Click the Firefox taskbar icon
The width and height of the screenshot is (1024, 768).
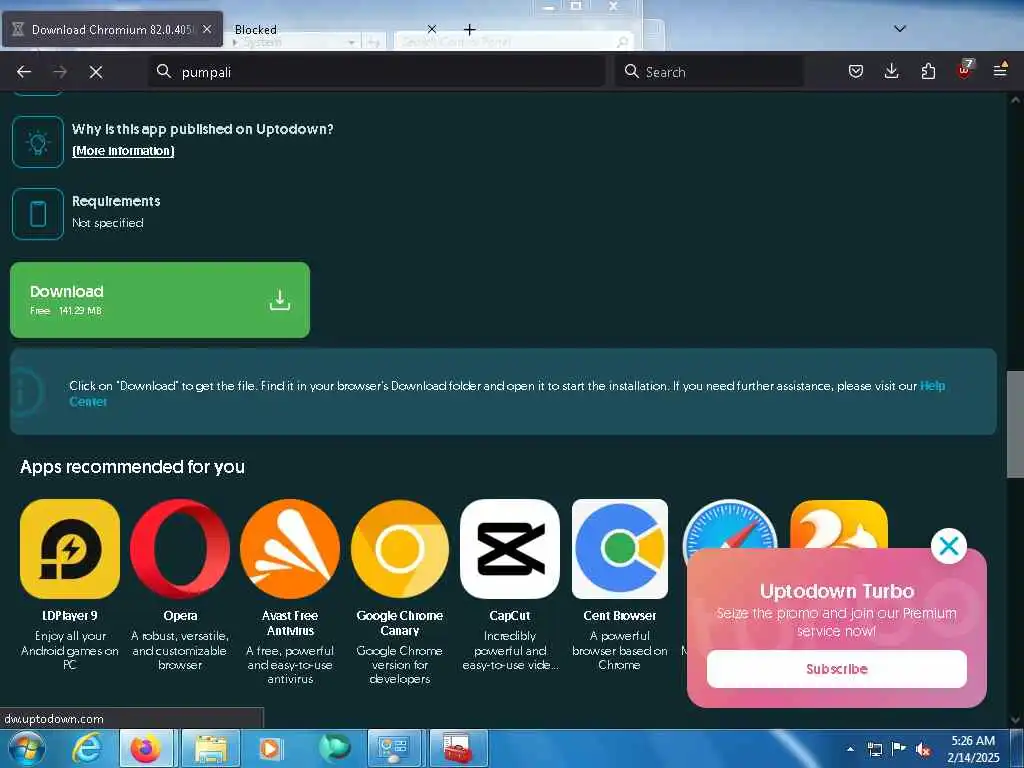146,748
